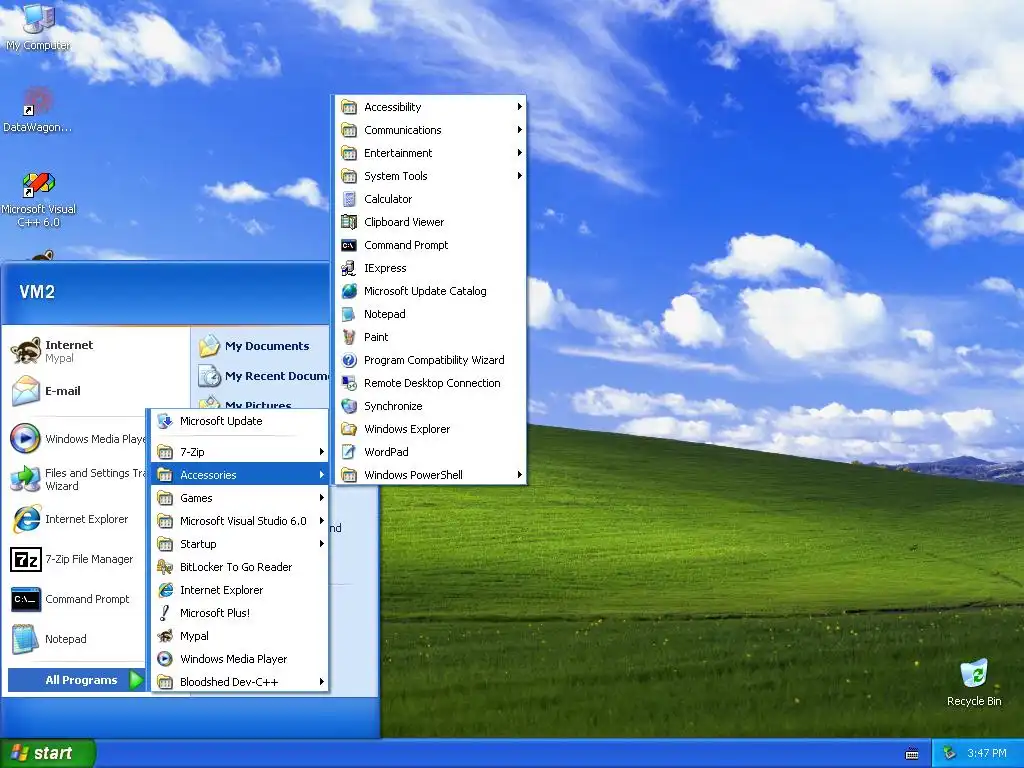Image resolution: width=1024 pixels, height=768 pixels.
Task: Click the Paint icon in Accessories
Action: [349, 337]
